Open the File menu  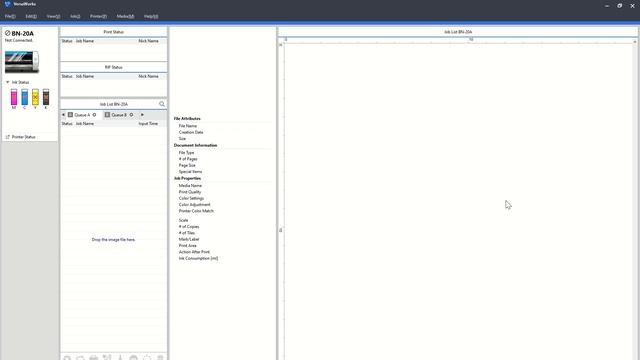(x=10, y=16)
